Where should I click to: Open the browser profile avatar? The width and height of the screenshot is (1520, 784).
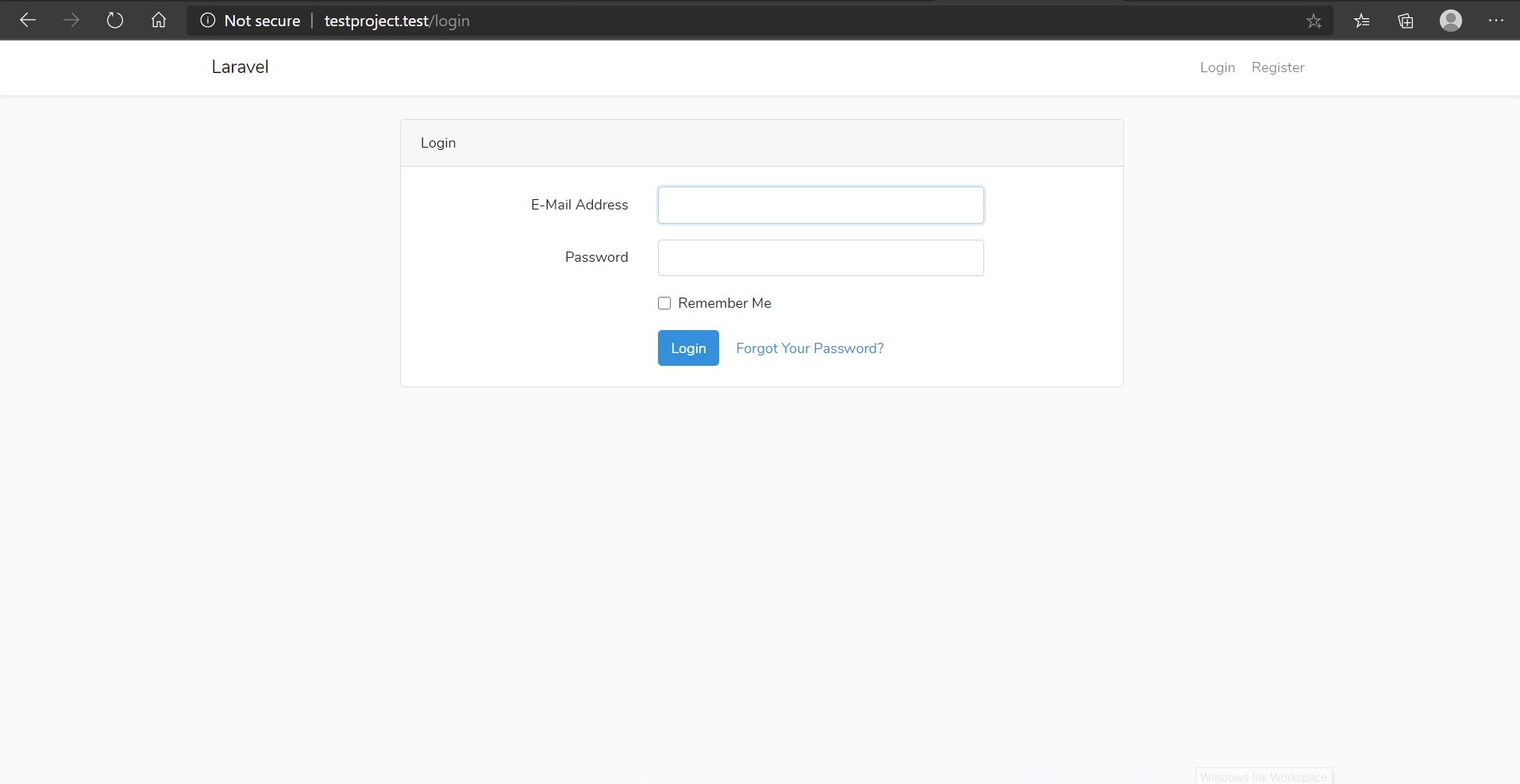click(x=1451, y=21)
